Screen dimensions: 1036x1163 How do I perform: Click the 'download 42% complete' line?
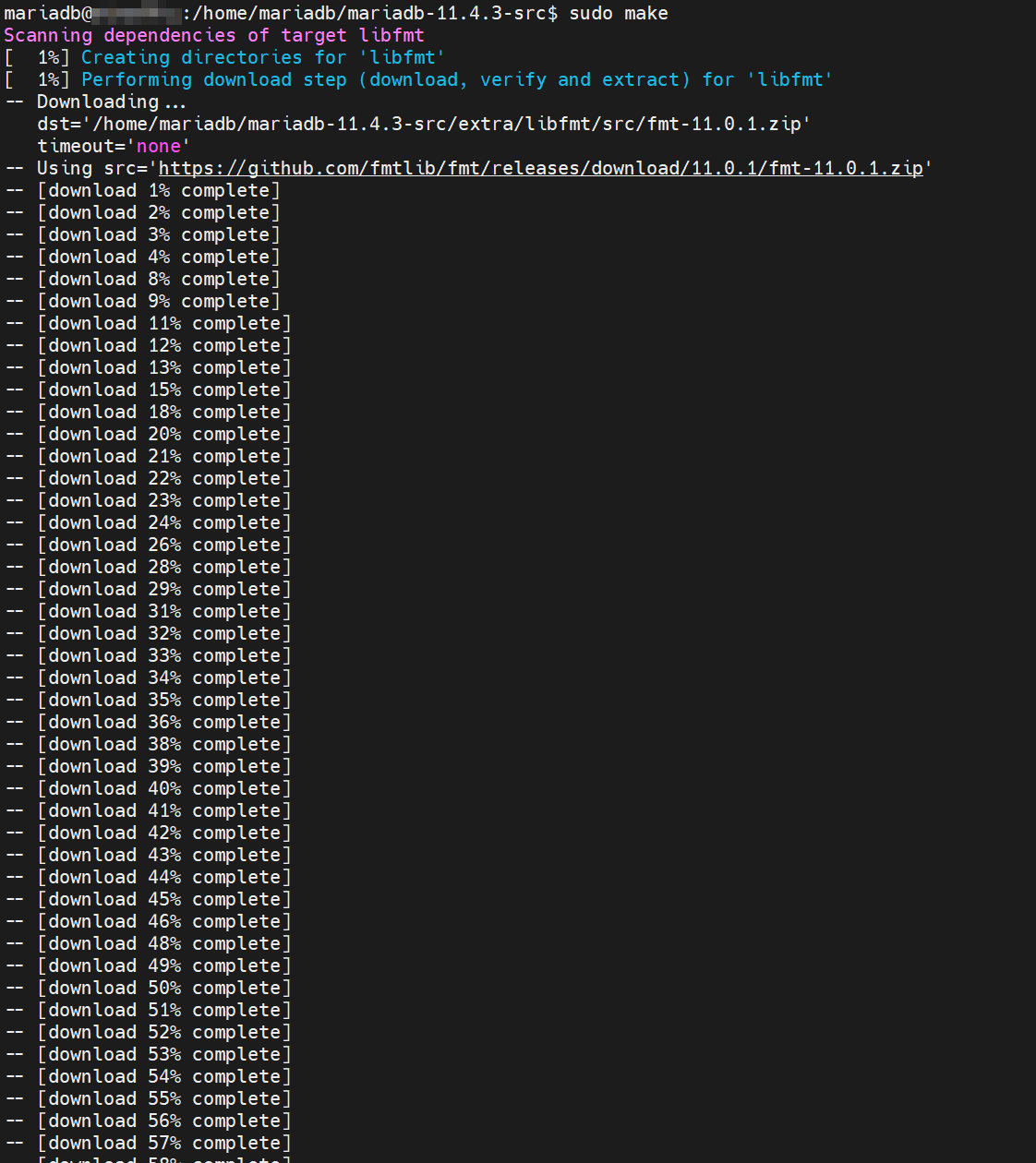tap(149, 833)
